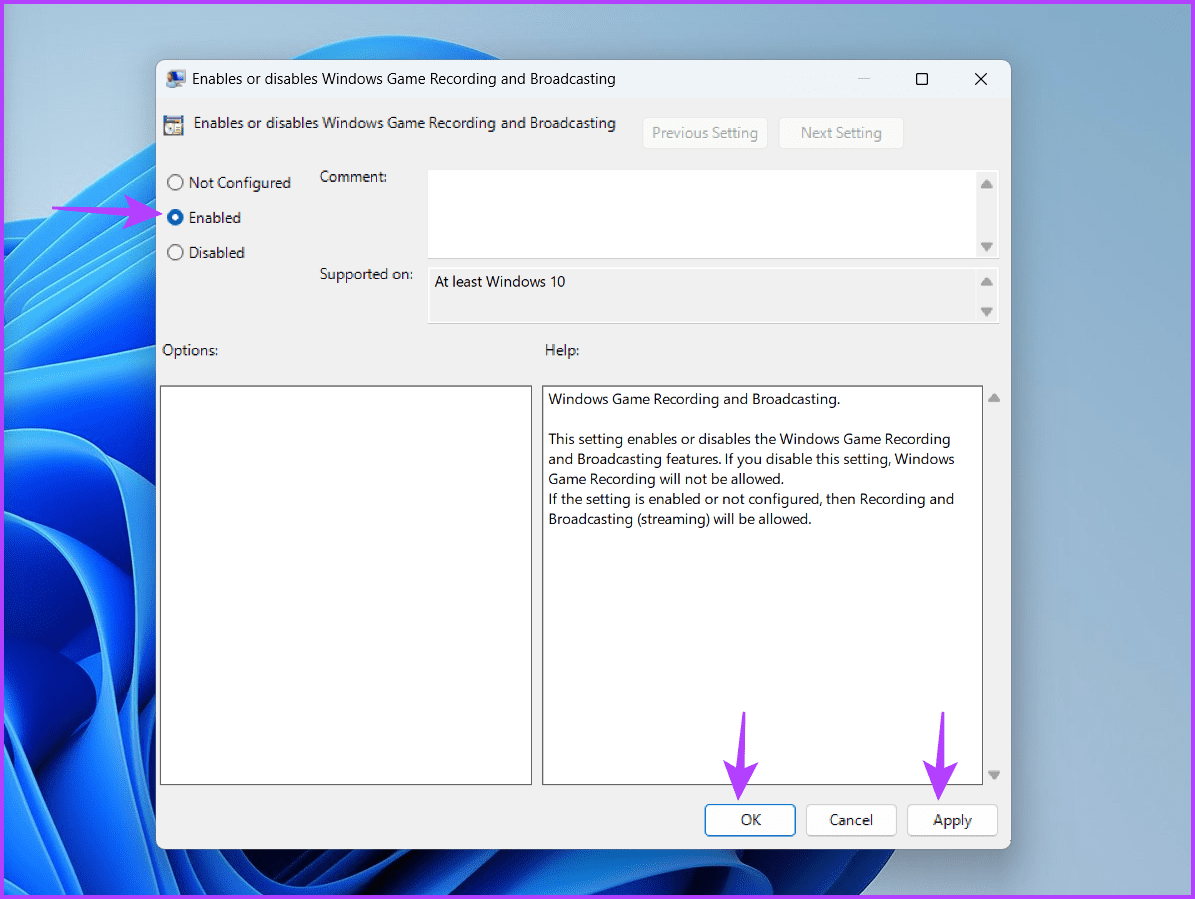Go to Next Setting

(x=841, y=133)
